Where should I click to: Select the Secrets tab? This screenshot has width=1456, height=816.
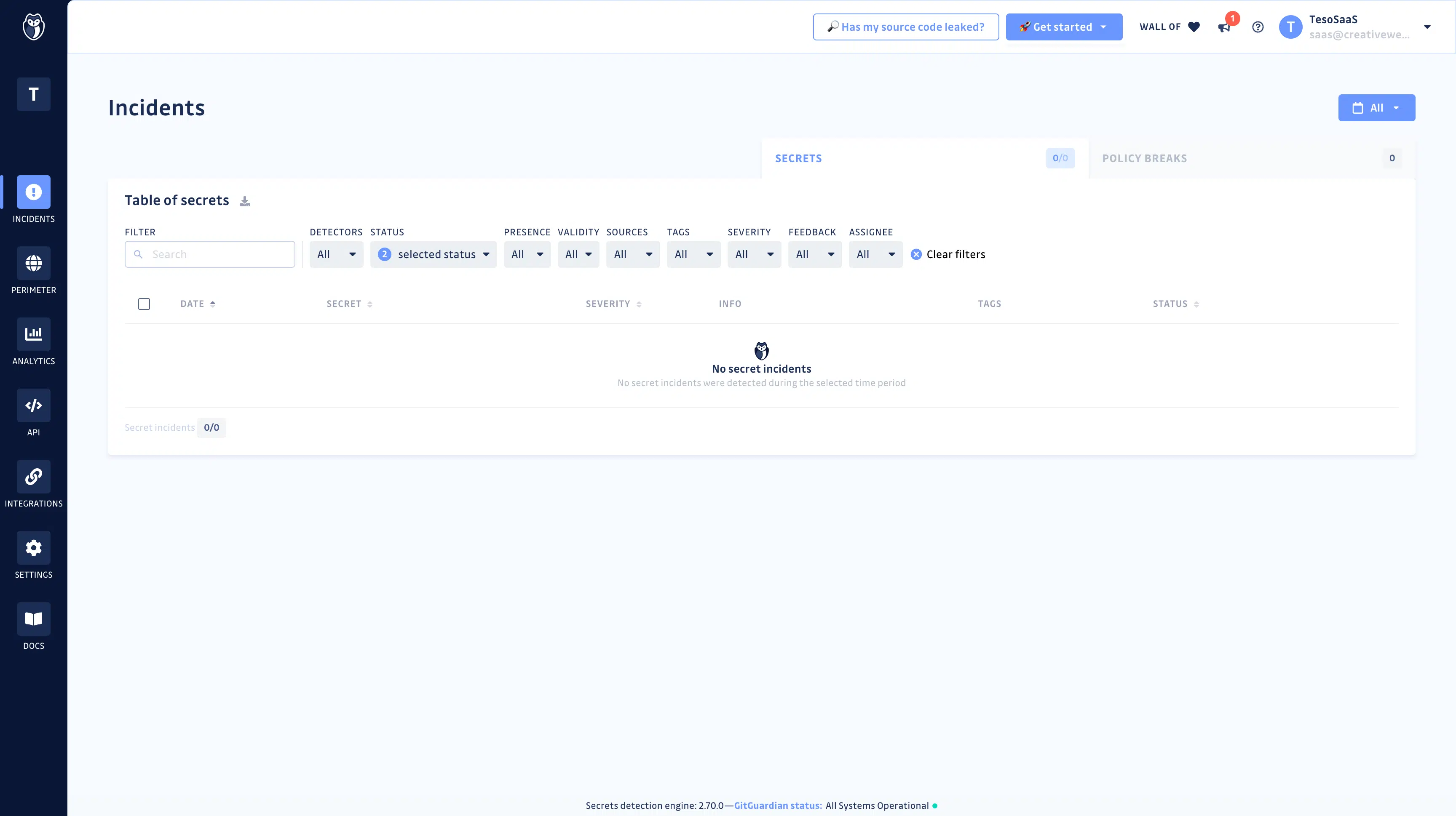[x=798, y=159]
